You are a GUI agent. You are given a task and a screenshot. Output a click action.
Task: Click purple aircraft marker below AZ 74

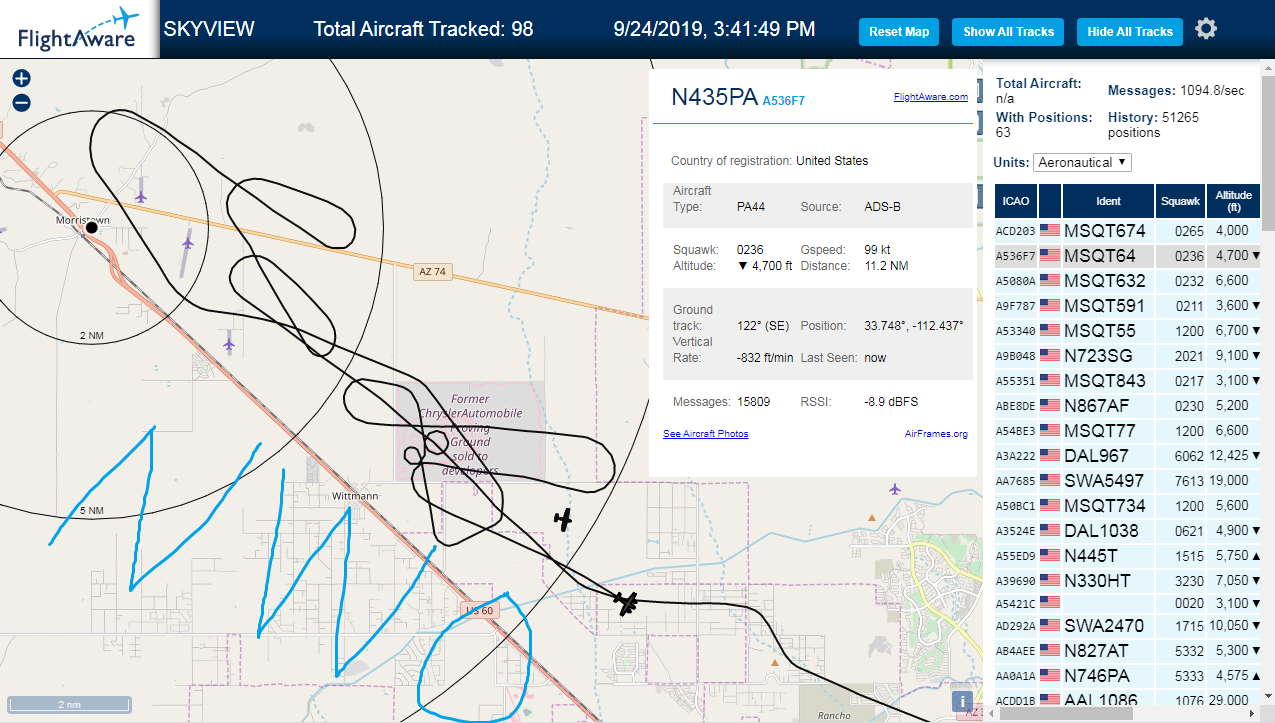click(229, 344)
